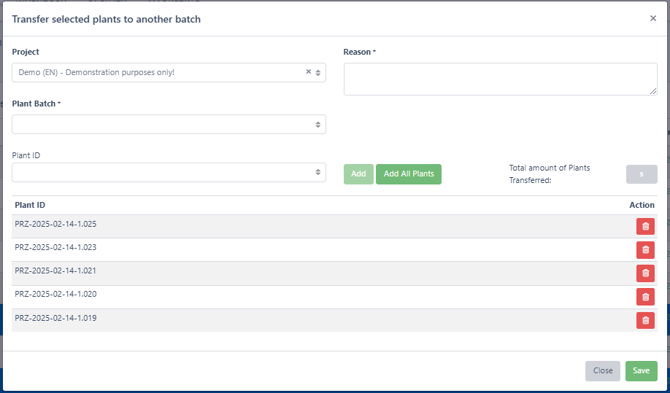Screen dimensions: 670x393
Task: Click the total plants transferred count field
Action: click(x=642, y=174)
